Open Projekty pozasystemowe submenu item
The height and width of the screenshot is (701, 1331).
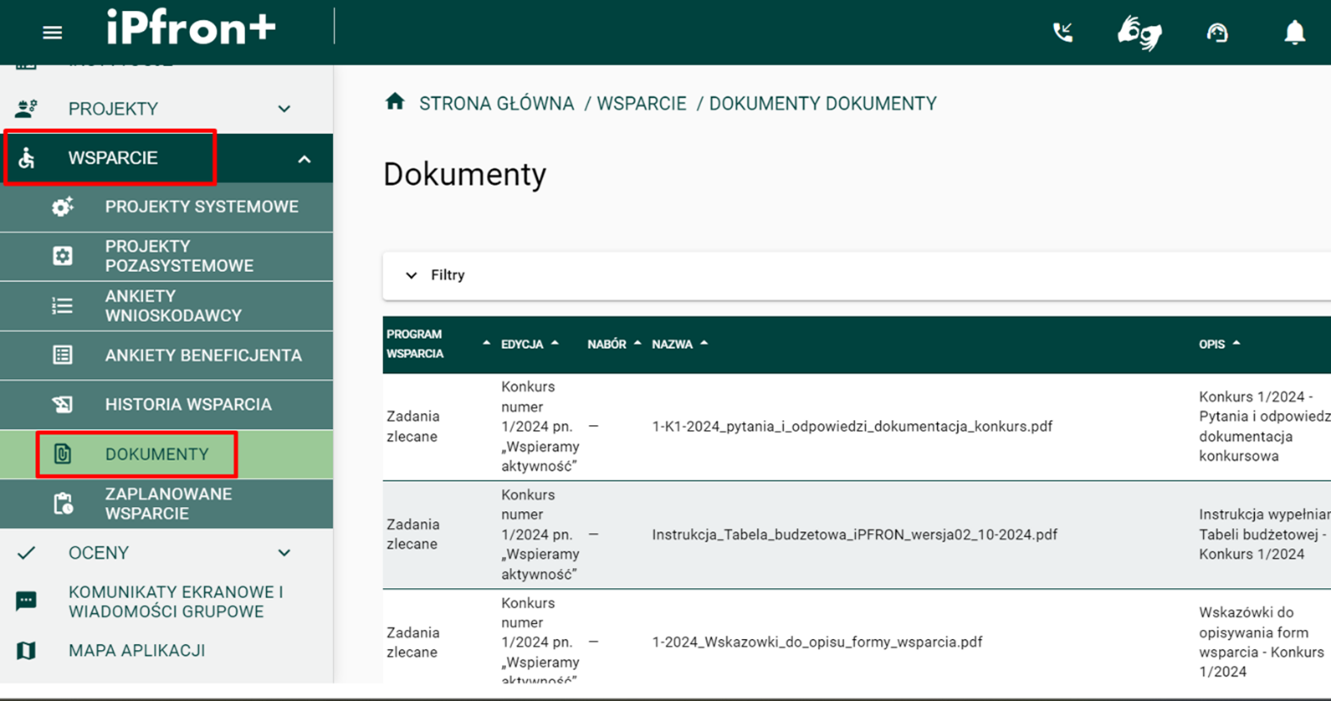[x=166, y=256]
